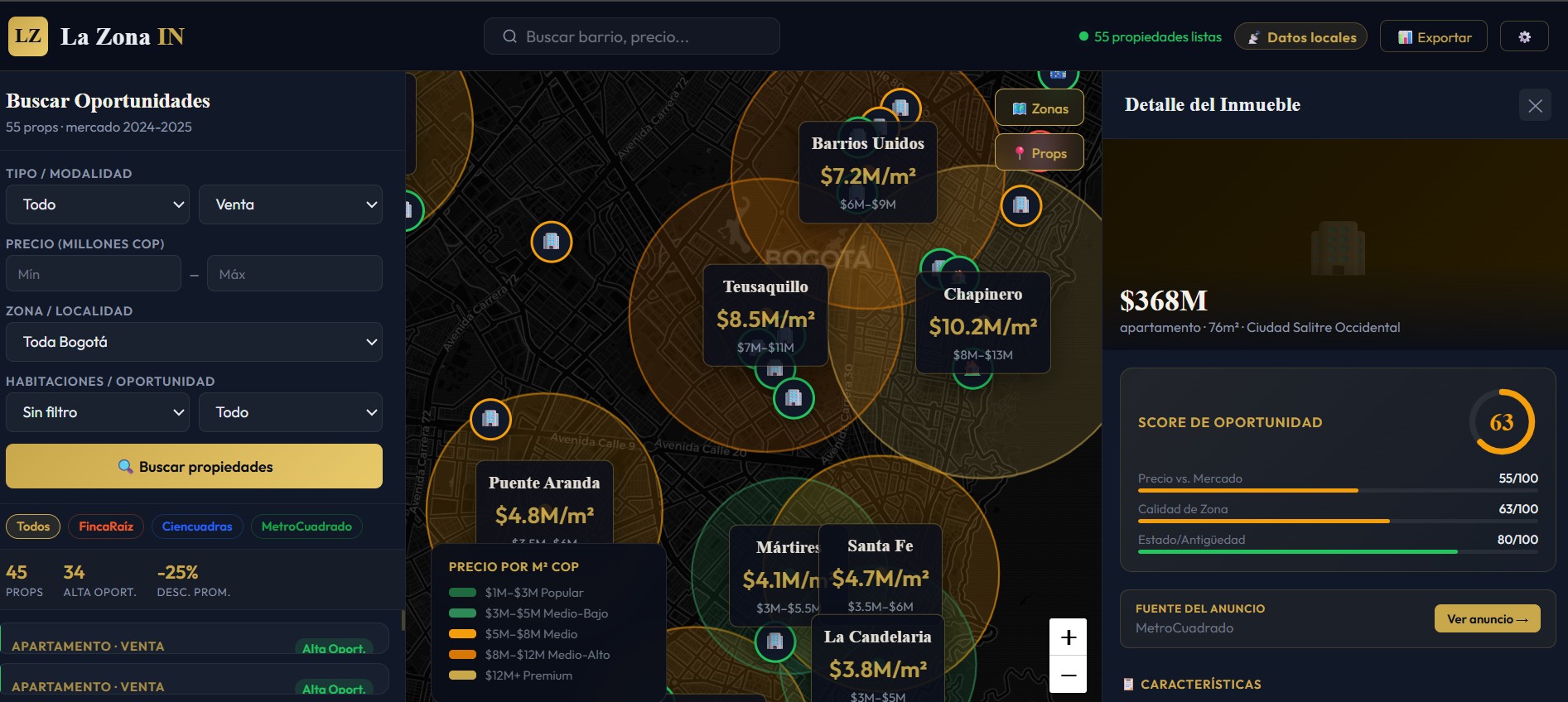Viewport: 1568px width, 702px height.
Task: Select the orange property marker below the Props button
Action: pos(1021,204)
